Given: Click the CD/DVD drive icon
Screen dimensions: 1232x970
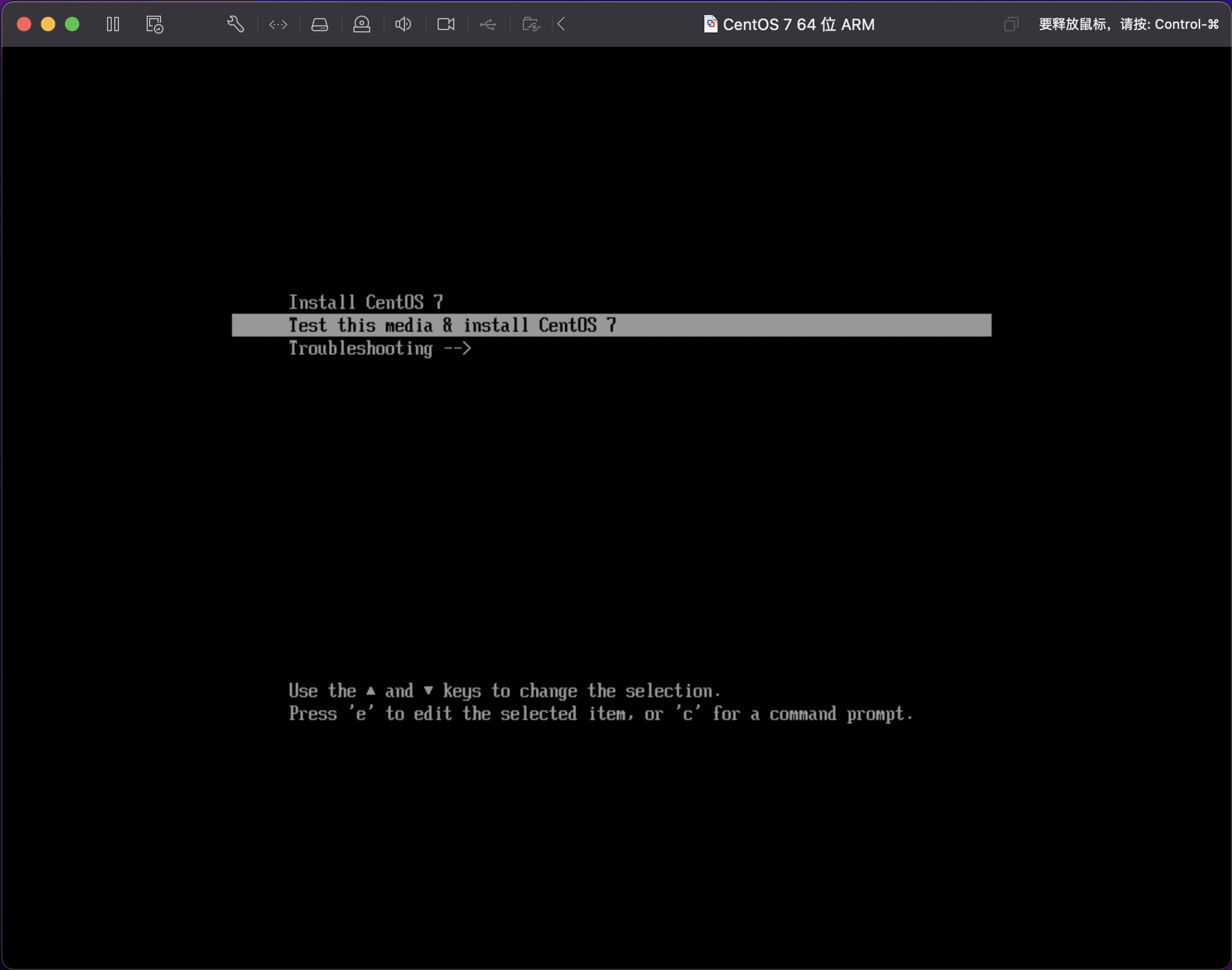Looking at the screenshot, I should click(362, 24).
